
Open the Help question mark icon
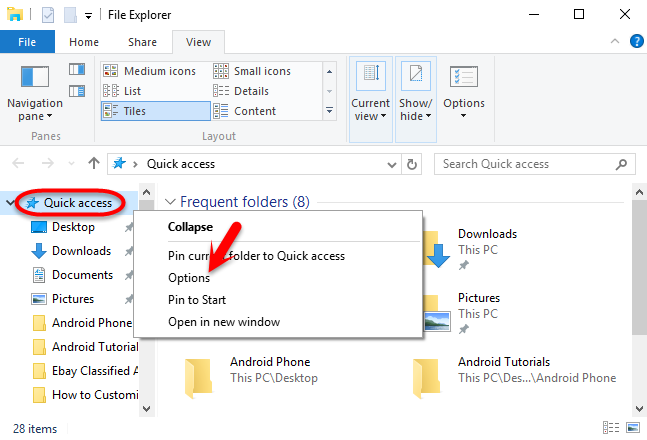(x=636, y=43)
